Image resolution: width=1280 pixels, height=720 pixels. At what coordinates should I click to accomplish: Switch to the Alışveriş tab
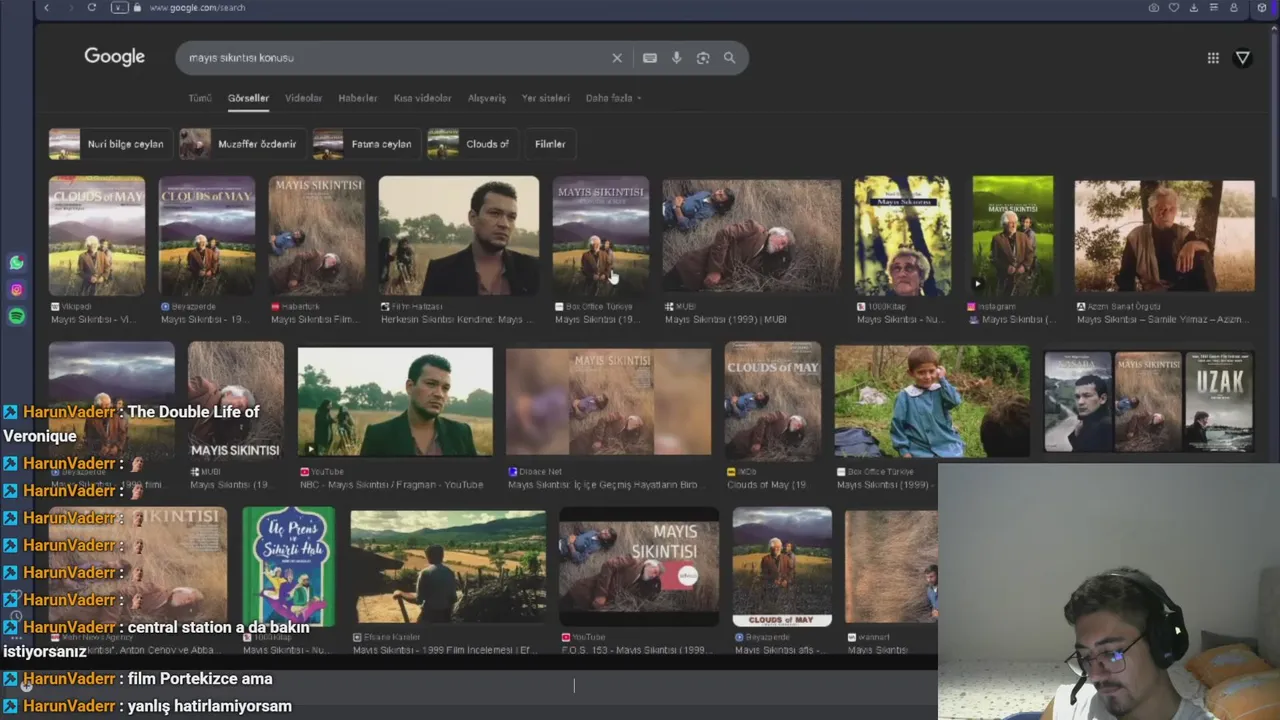click(x=487, y=98)
